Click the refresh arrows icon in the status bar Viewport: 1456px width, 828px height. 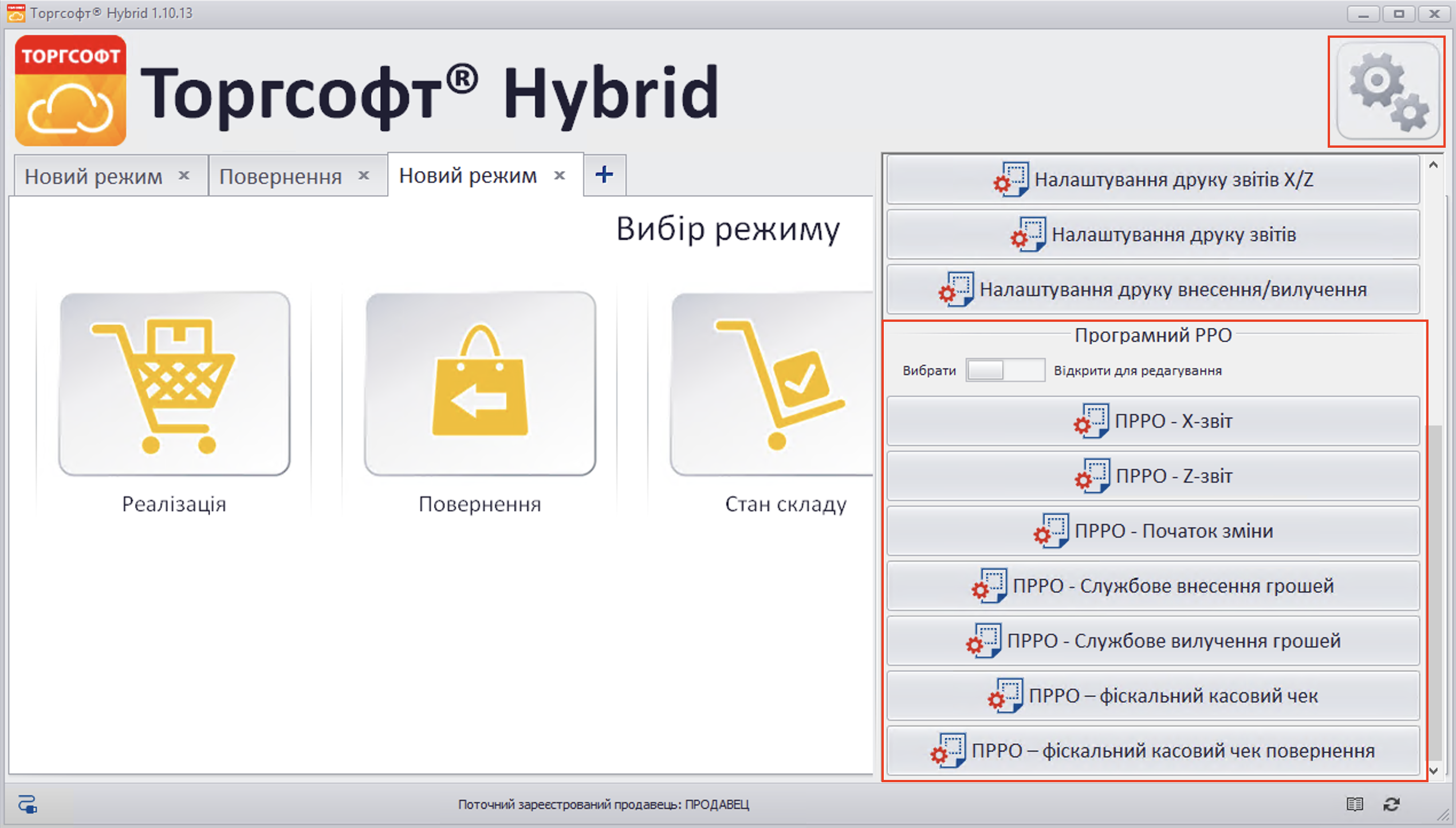click(x=1392, y=804)
